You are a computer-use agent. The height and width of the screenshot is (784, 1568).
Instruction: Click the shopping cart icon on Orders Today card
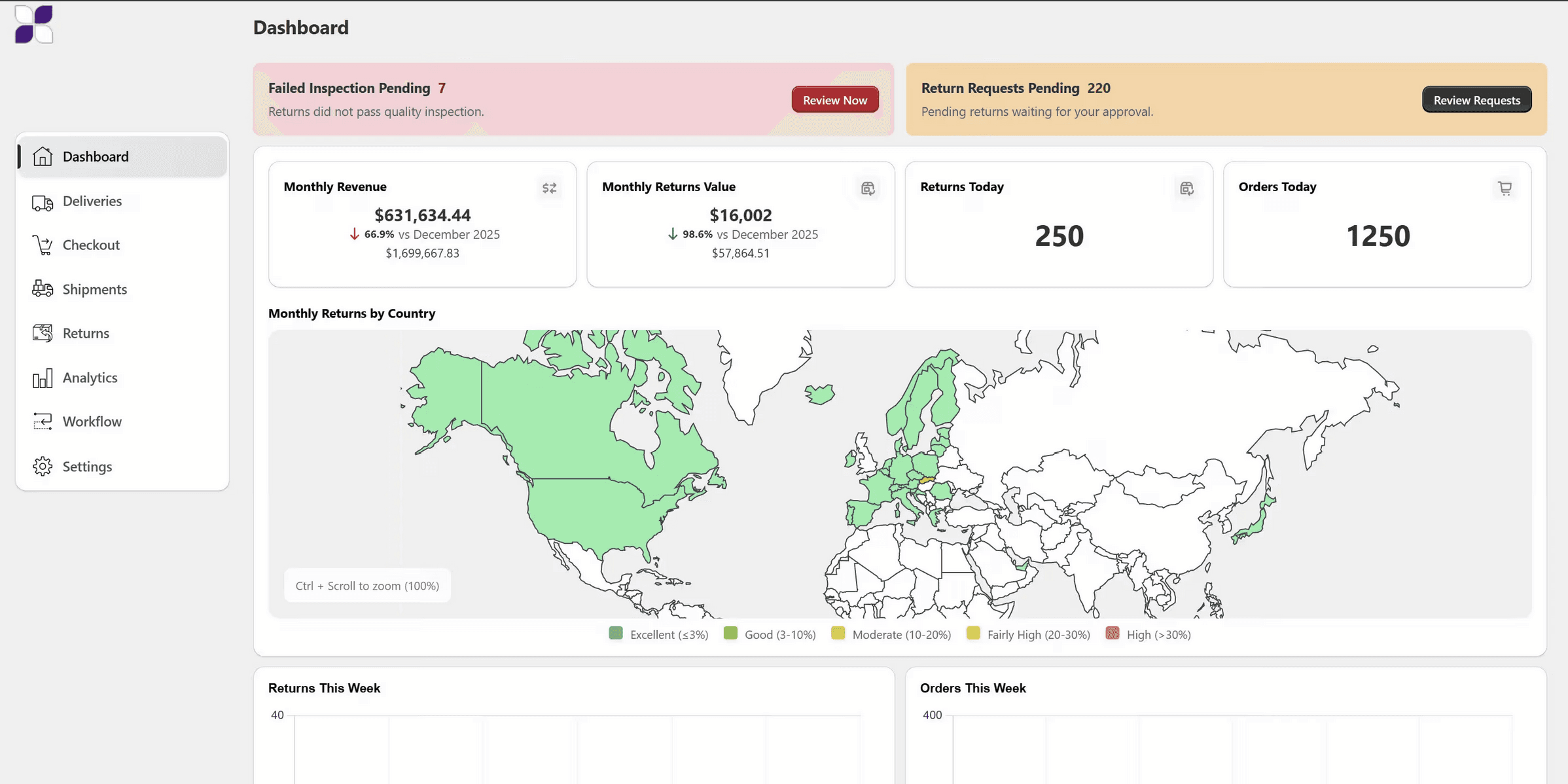tap(1505, 188)
